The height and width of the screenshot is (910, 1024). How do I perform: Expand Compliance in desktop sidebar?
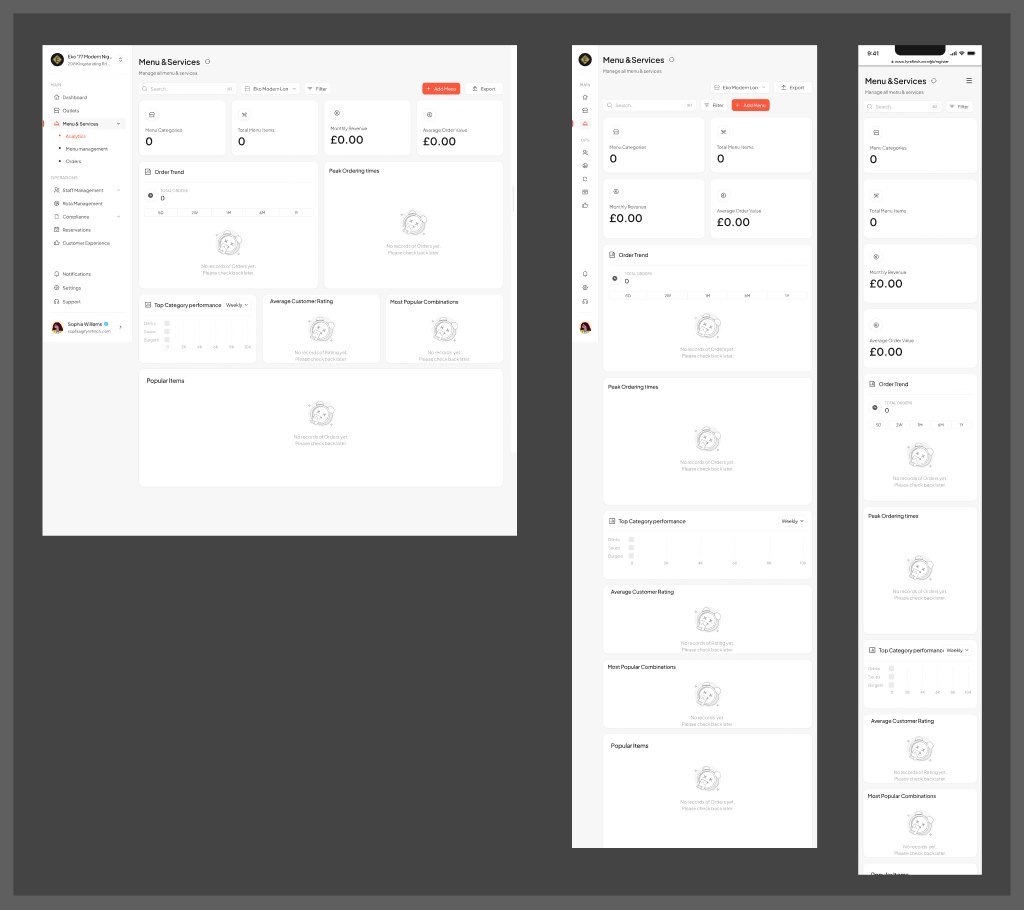tap(118, 216)
